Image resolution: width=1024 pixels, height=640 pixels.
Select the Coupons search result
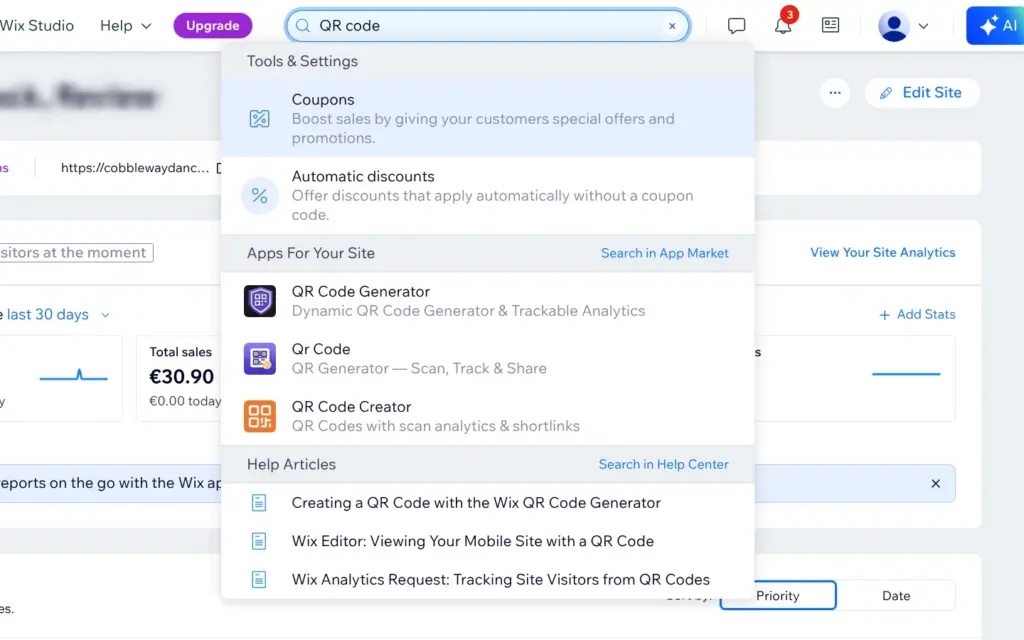tap(487, 118)
